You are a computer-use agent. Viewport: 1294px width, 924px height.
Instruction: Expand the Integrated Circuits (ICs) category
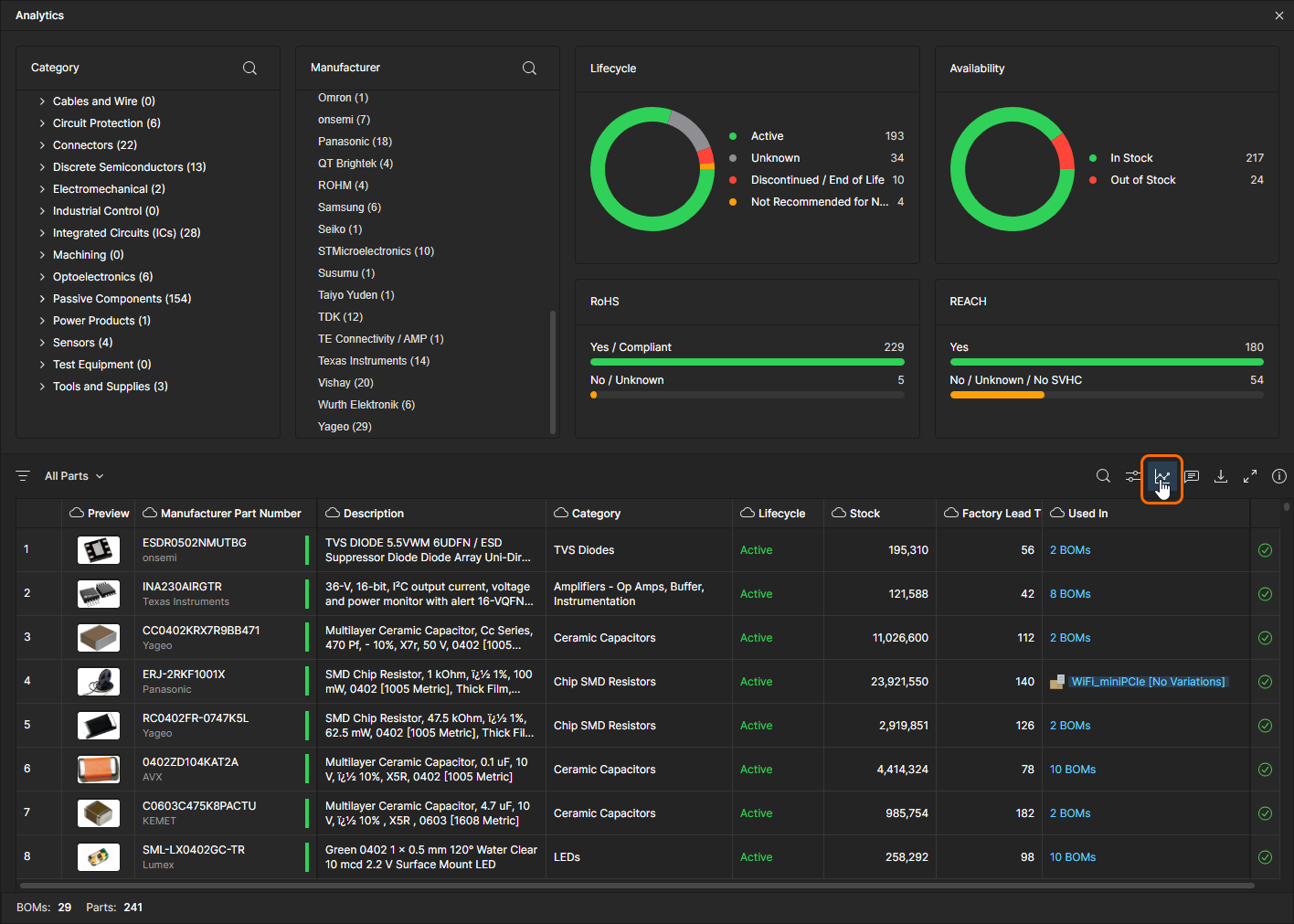42,233
